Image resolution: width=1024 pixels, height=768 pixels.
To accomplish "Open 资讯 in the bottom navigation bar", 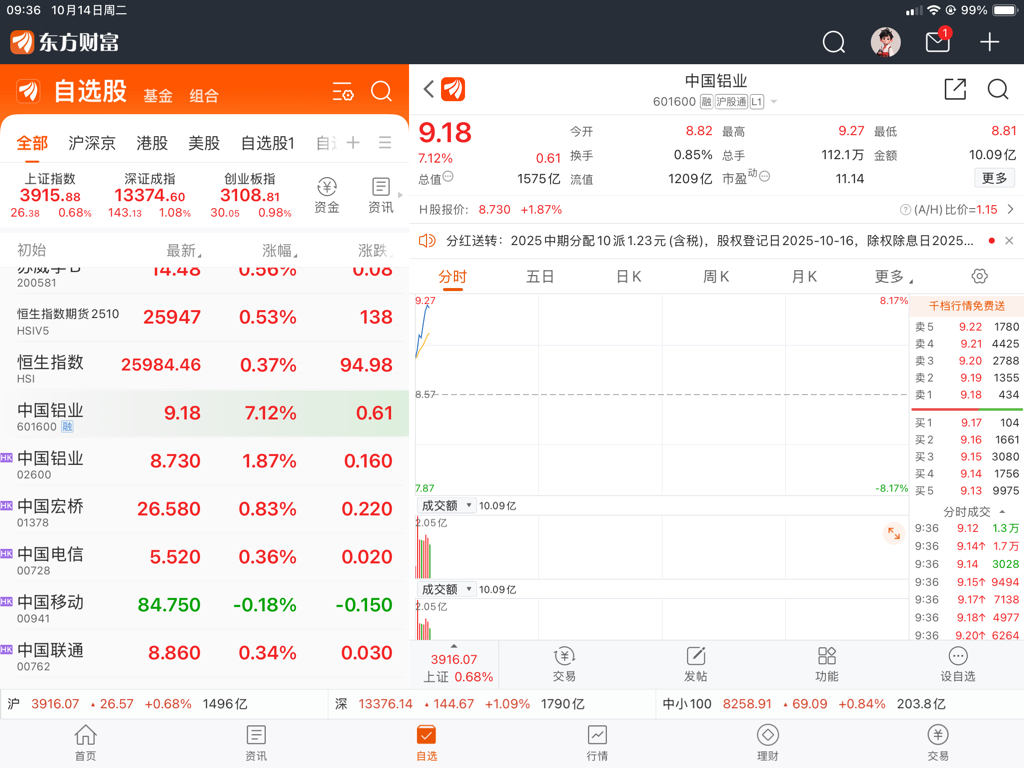I will click(x=256, y=743).
